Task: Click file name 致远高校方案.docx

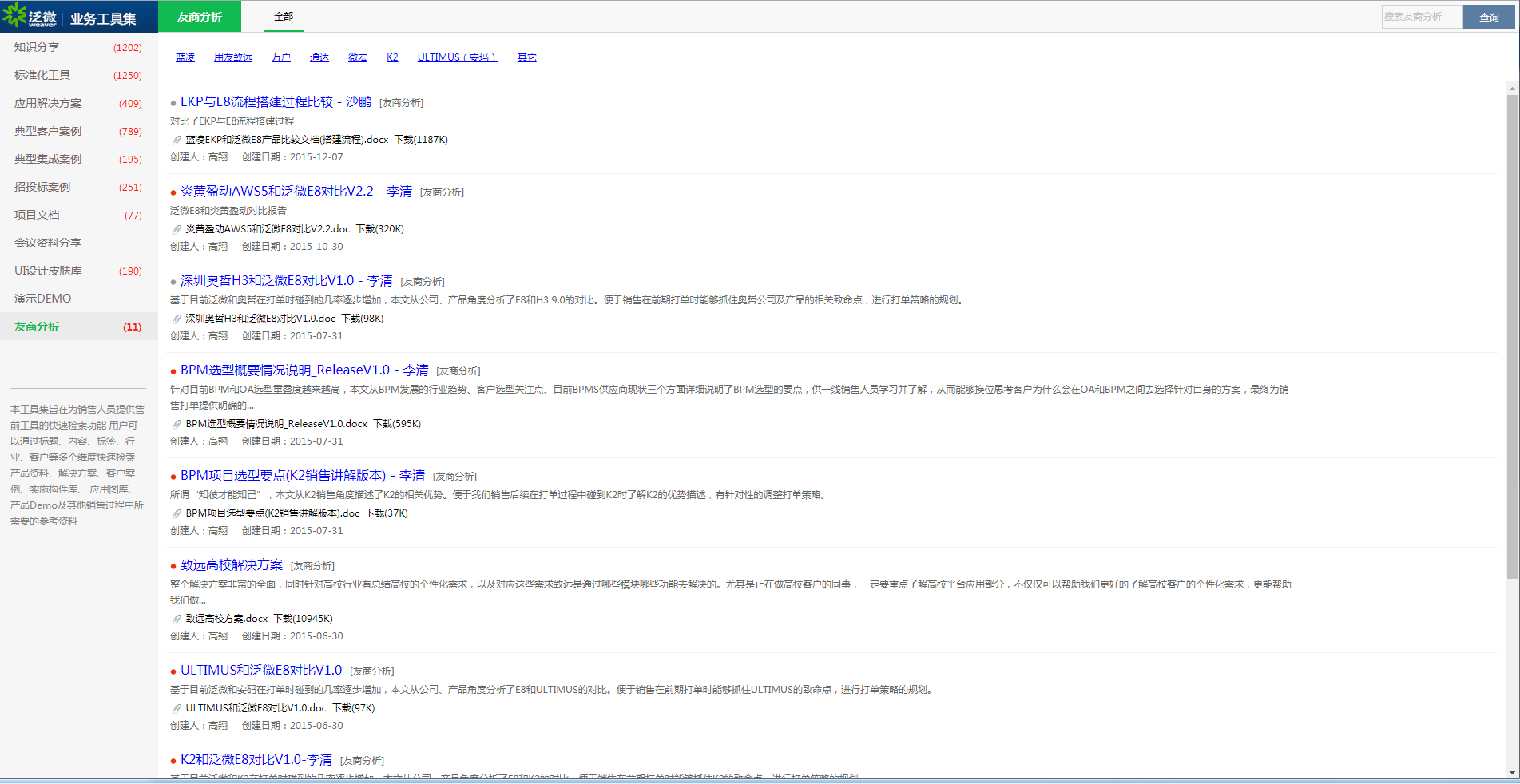Action: 227,619
